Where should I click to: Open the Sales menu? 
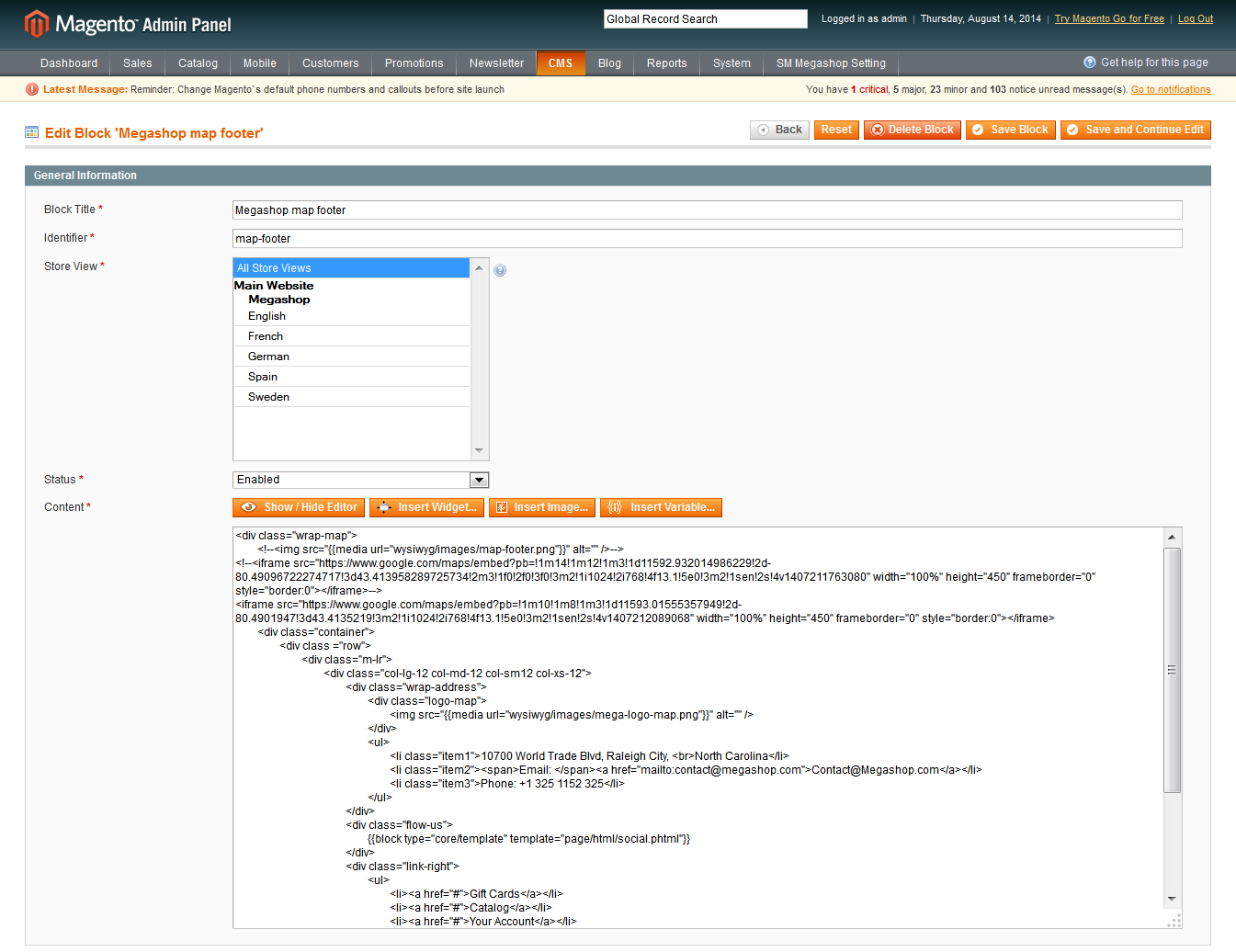[x=138, y=63]
